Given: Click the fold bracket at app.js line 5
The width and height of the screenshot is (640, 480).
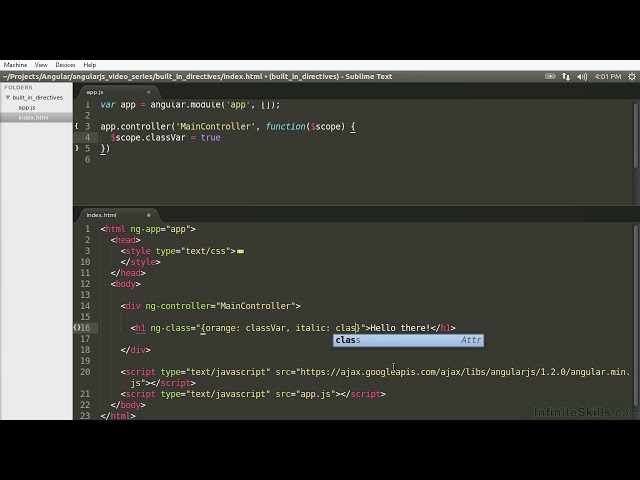Looking at the screenshot, I should tap(76, 149).
